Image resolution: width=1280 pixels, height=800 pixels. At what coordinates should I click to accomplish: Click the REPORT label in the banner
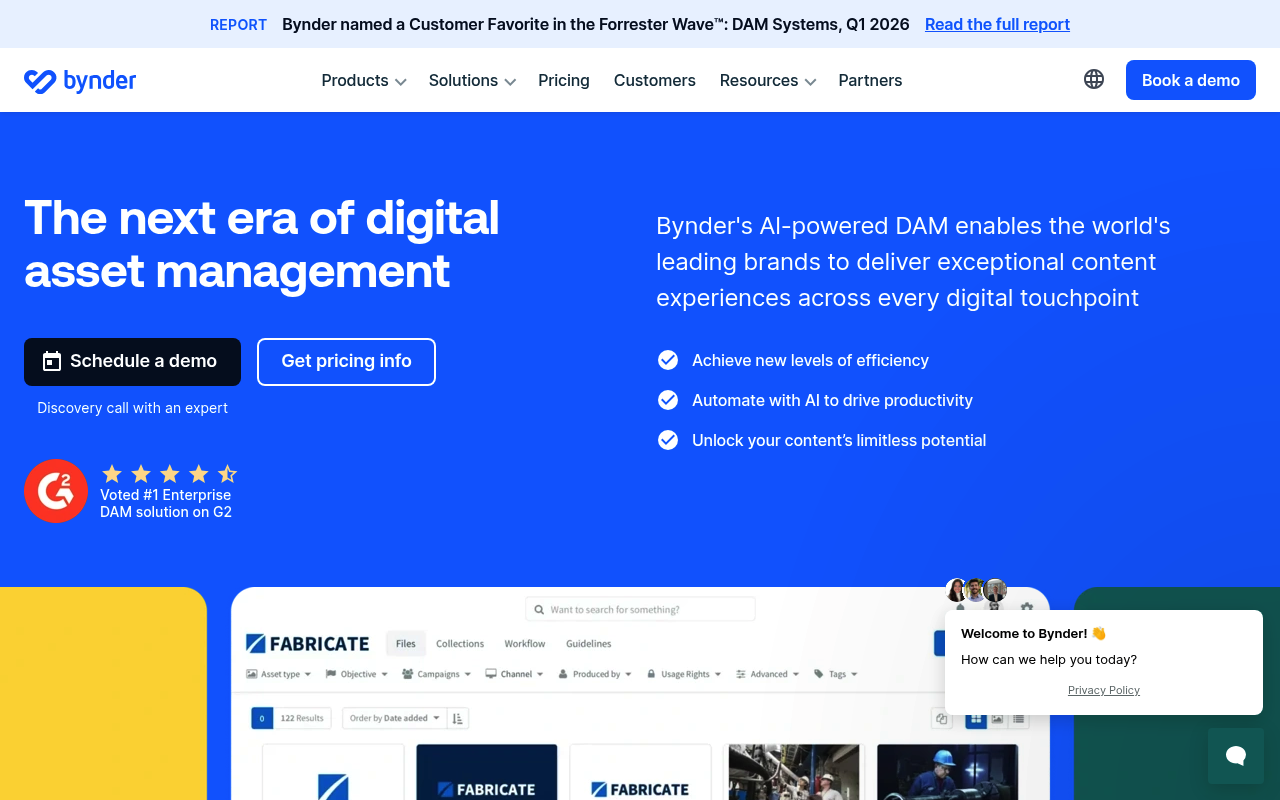pyautogui.click(x=238, y=24)
